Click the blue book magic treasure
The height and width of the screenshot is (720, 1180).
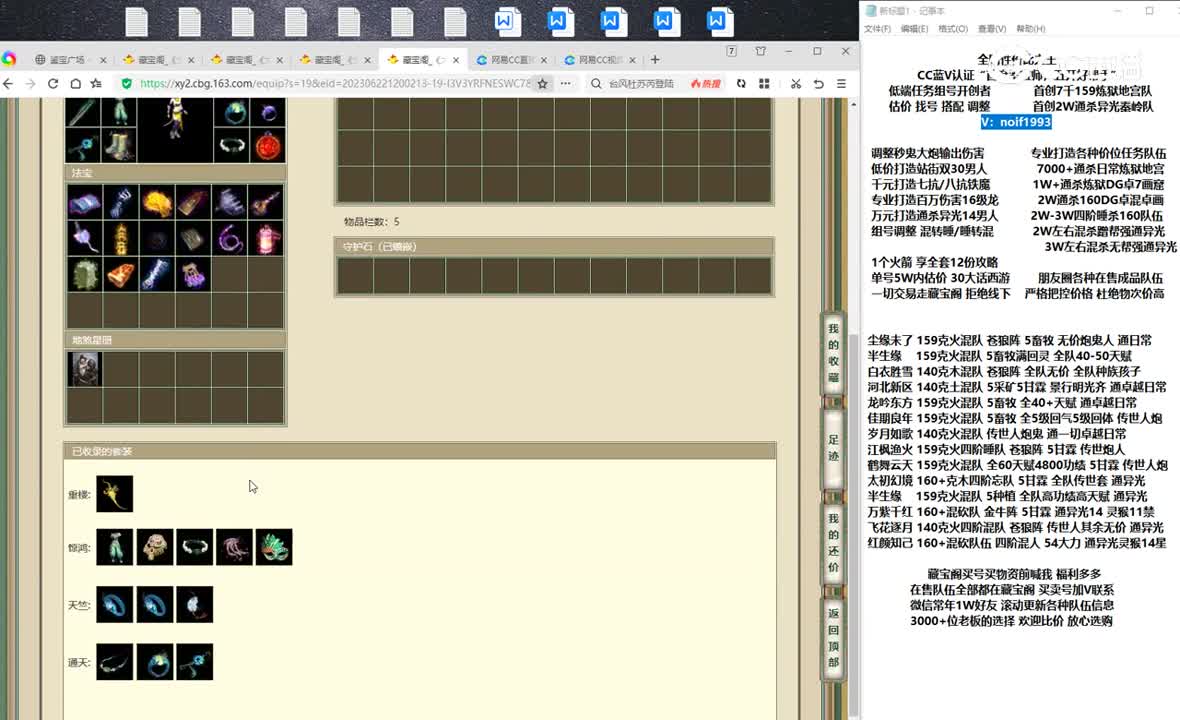tap(84, 202)
